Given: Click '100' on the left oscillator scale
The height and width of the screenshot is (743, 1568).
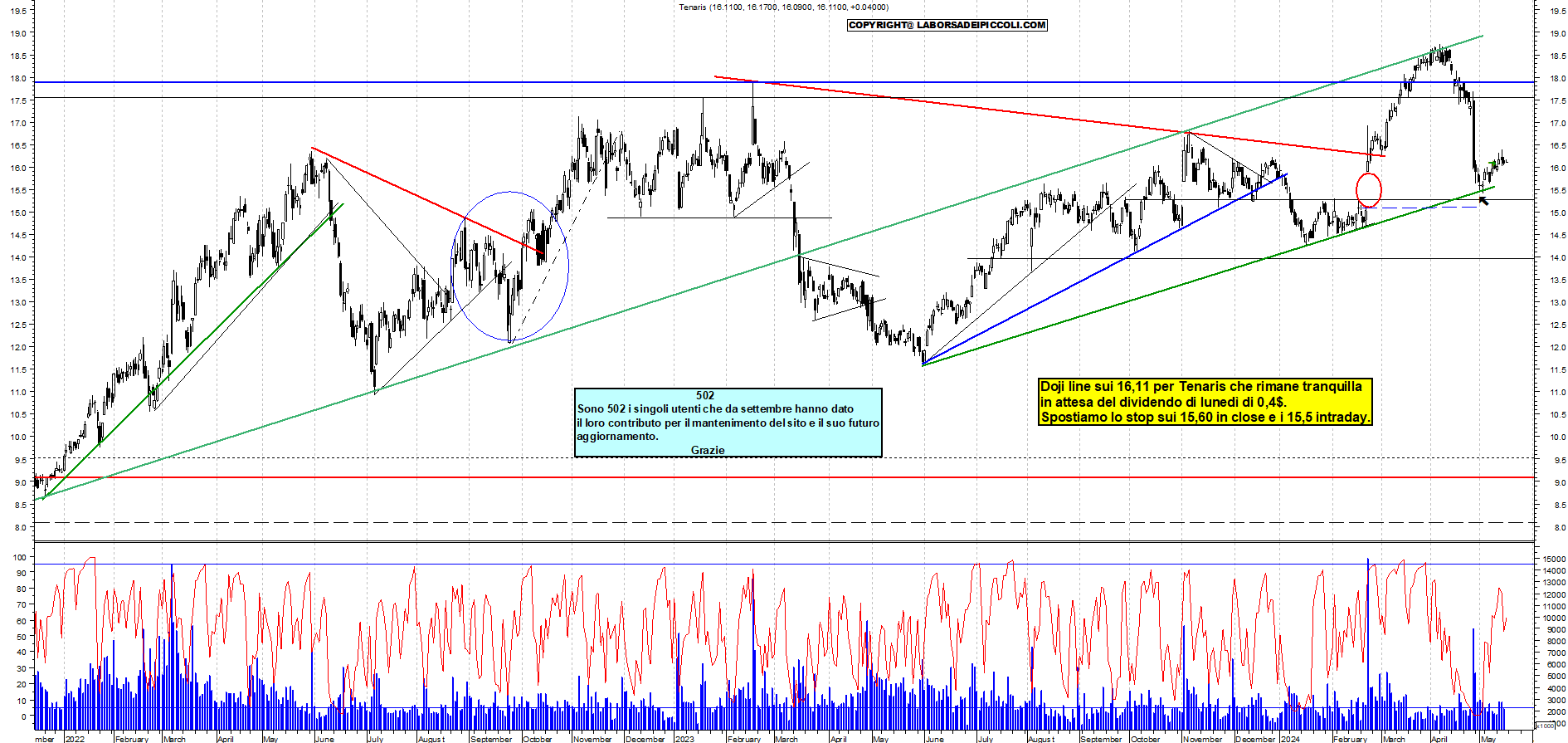Looking at the screenshot, I should [19, 558].
